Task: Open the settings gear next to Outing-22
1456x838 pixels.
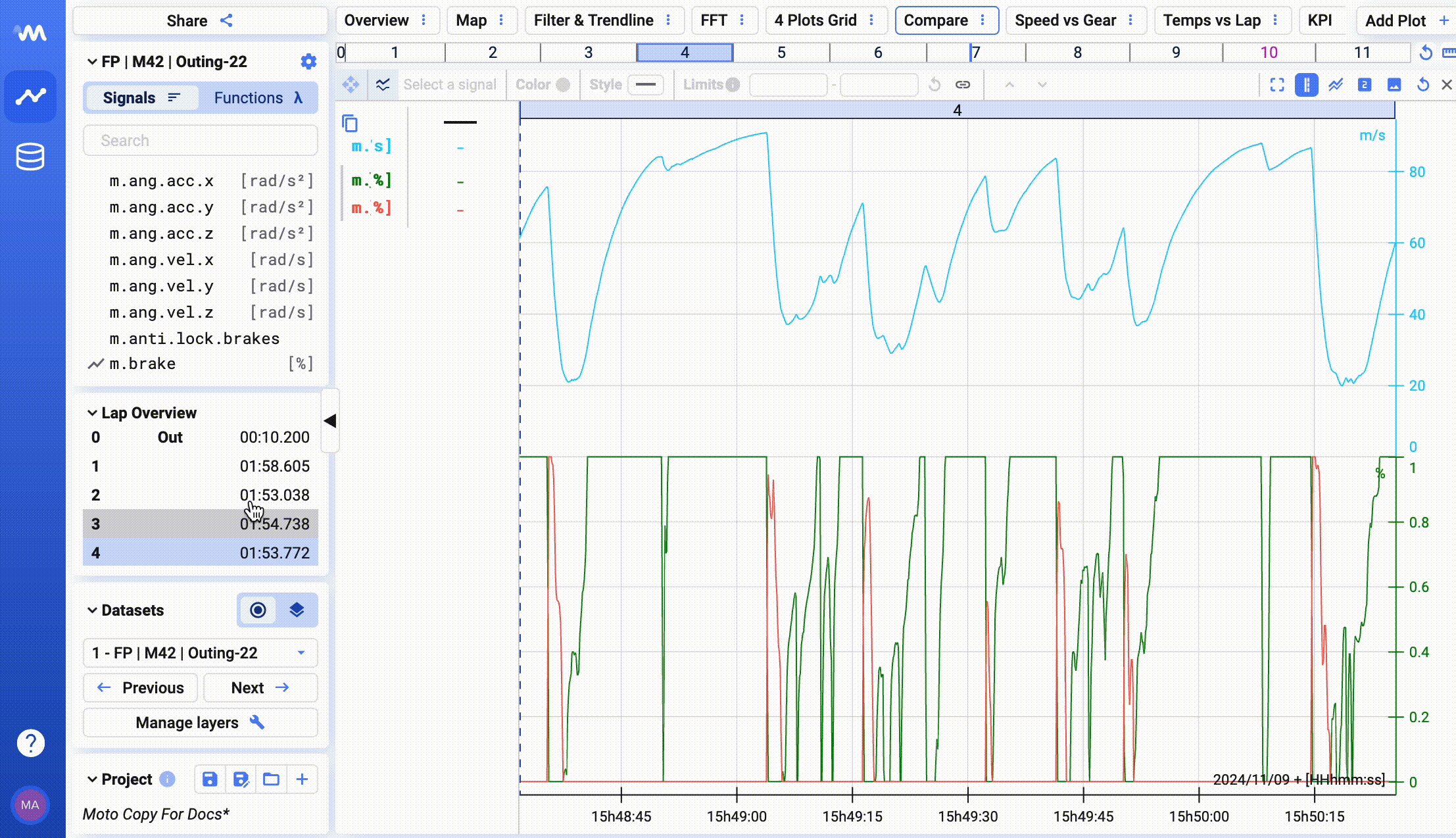Action: pyautogui.click(x=308, y=62)
